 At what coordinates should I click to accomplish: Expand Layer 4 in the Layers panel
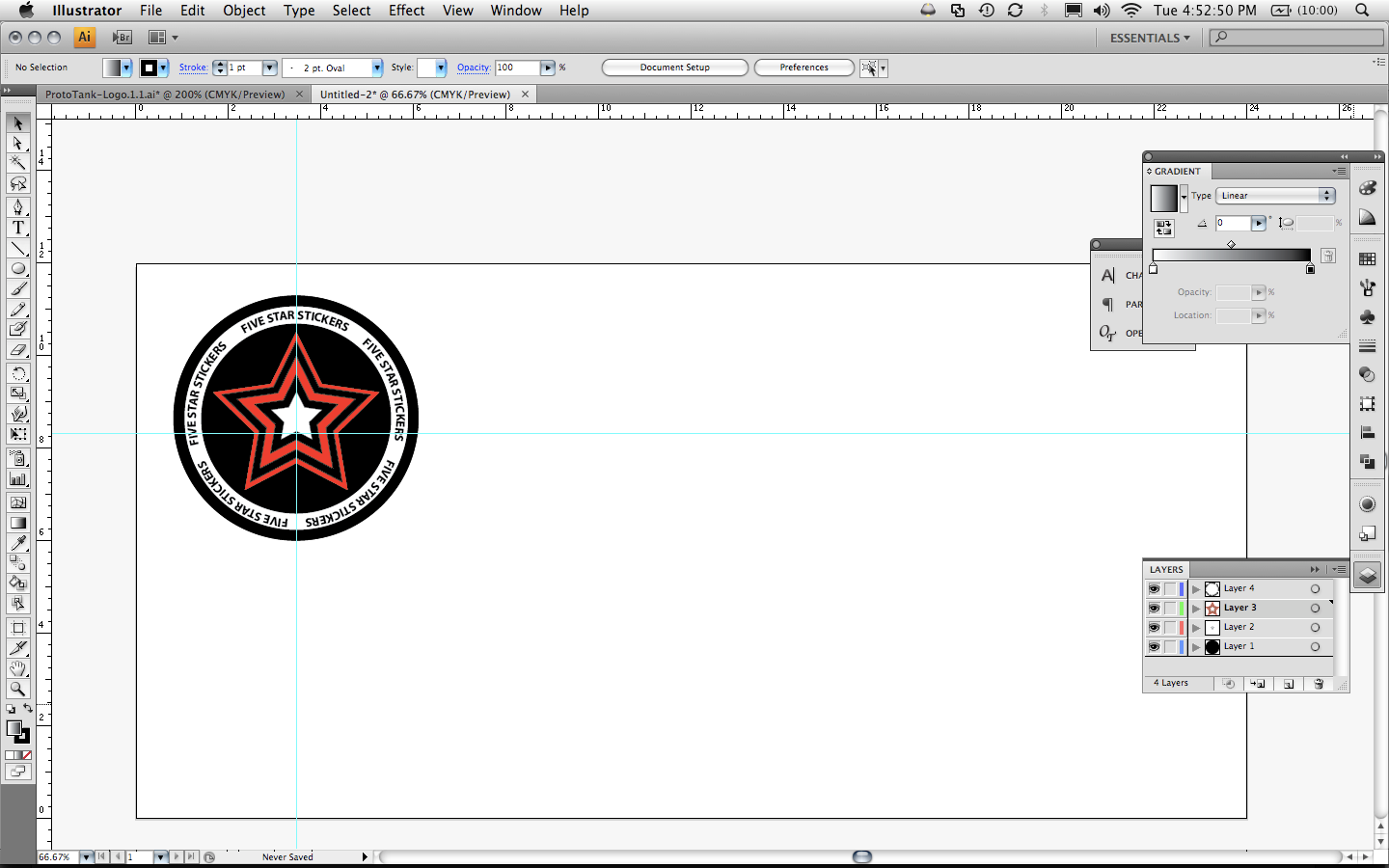click(x=1195, y=588)
